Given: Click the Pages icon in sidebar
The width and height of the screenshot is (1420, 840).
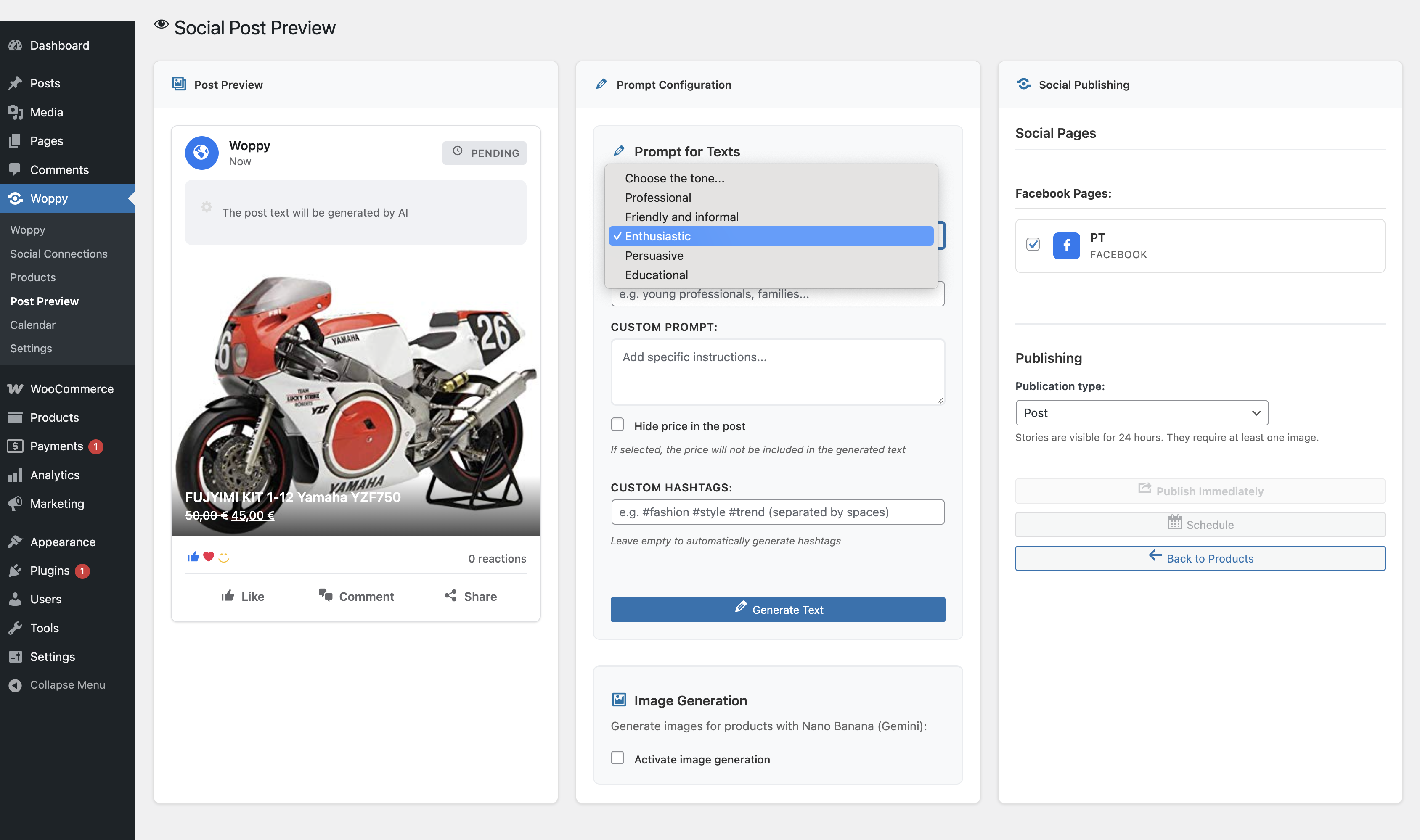Looking at the screenshot, I should coord(15,141).
